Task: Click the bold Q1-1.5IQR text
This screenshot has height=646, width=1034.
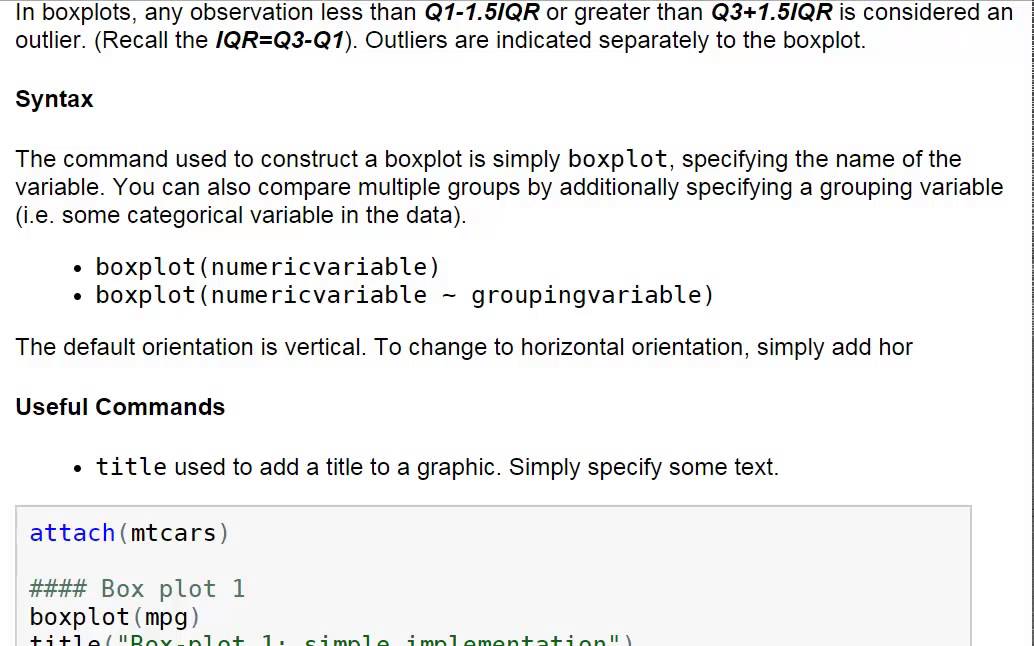Action: click(x=482, y=14)
